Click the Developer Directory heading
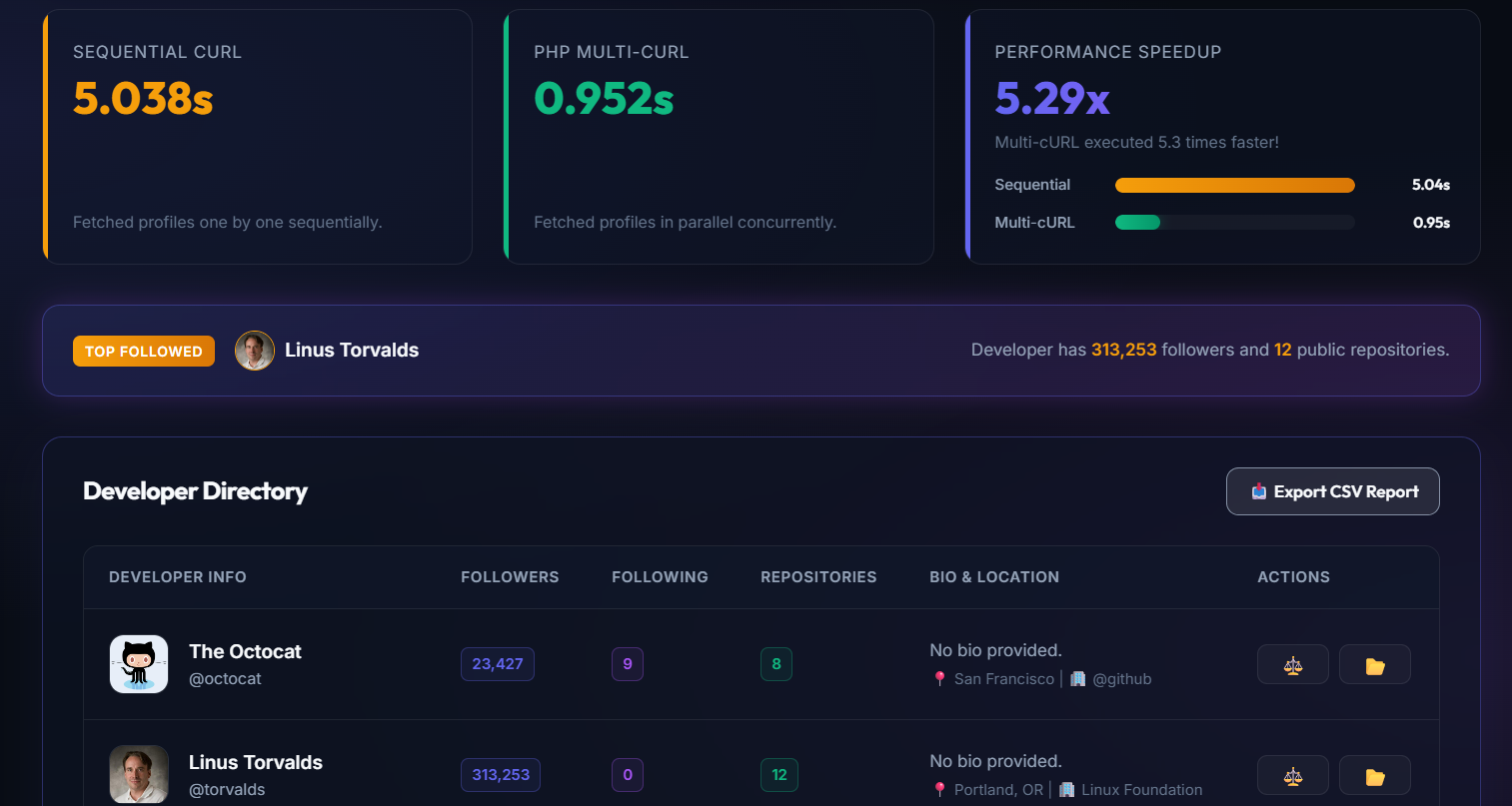This screenshot has width=1512, height=806. [x=195, y=491]
